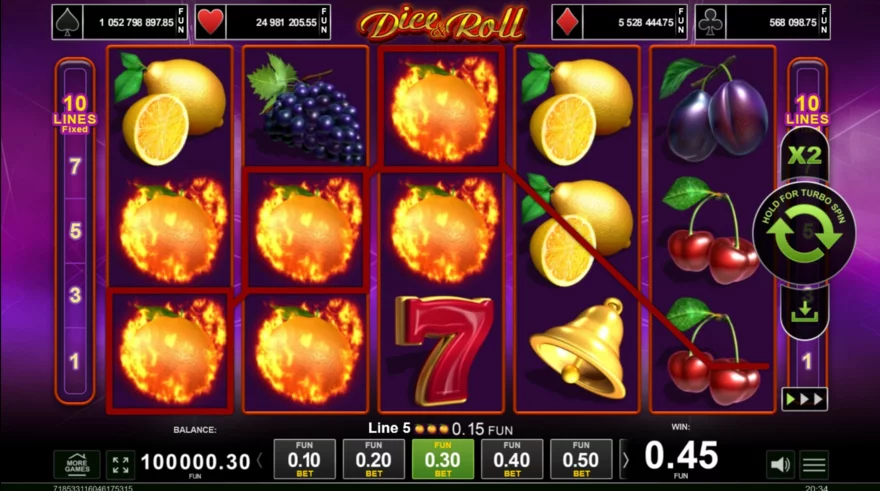The image size is (880, 491).
Task: Mute sound using the speaker icon
Action: (781, 464)
